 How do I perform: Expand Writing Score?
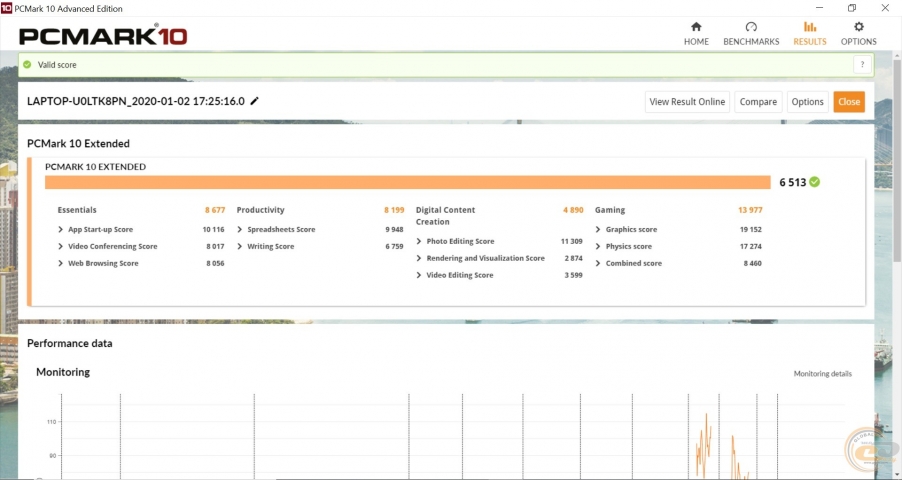[x=240, y=246]
